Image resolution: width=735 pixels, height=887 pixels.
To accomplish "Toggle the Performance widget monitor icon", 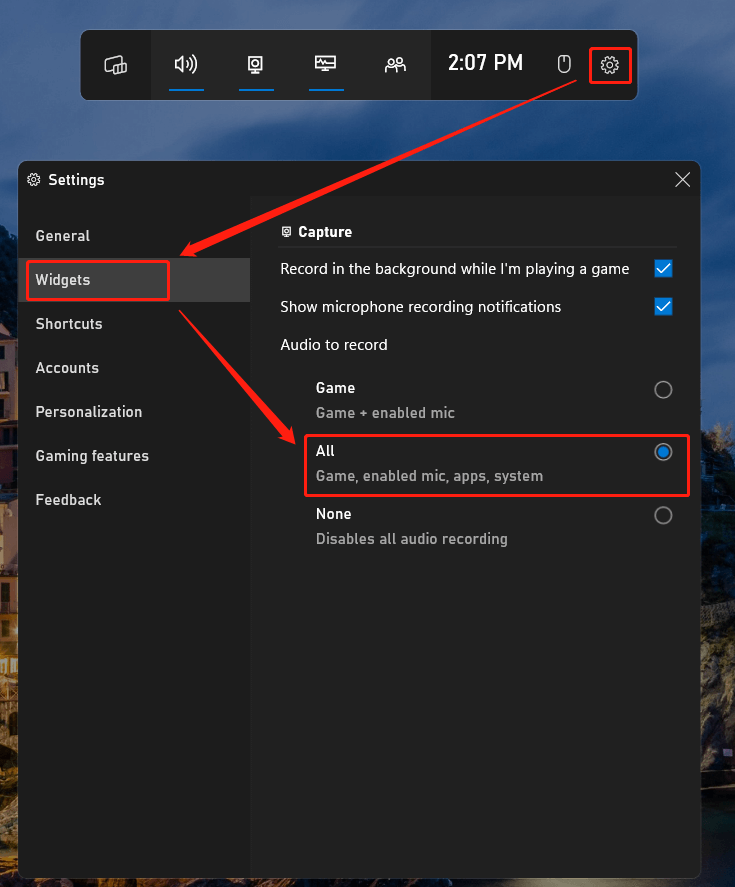I will (x=325, y=63).
